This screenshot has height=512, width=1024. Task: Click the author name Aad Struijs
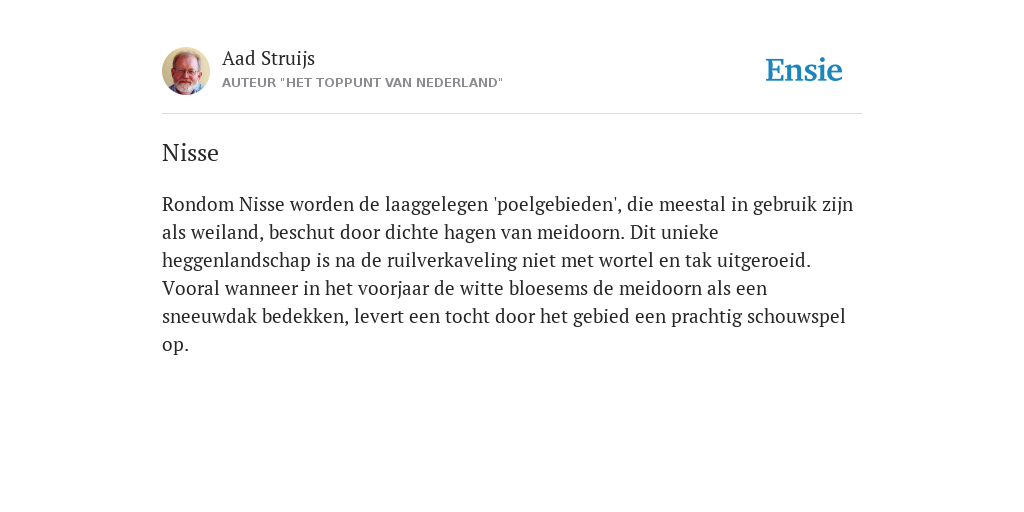[x=268, y=59]
